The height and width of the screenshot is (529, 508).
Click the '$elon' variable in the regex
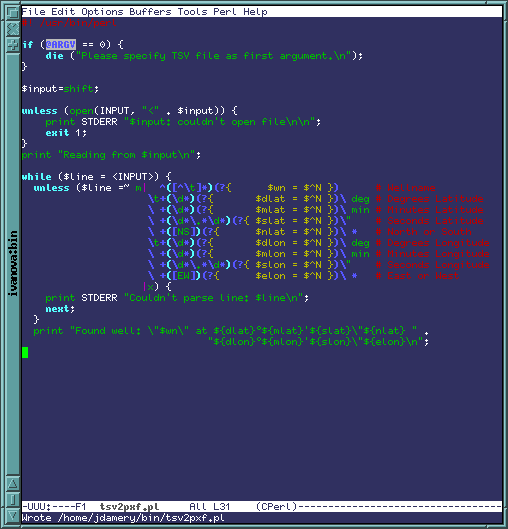pyautogui.click(x=270, y=276)
